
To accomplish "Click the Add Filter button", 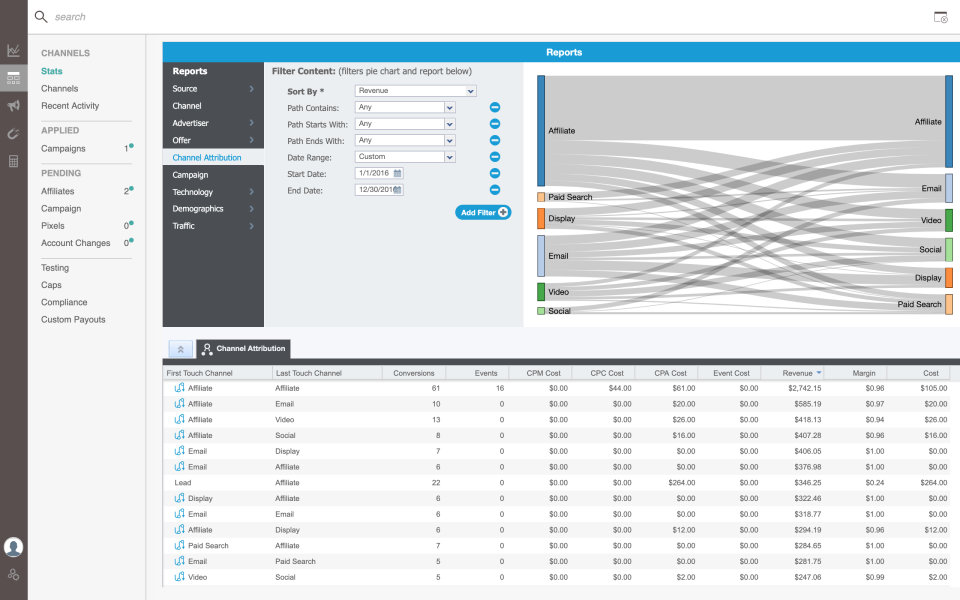I will [483, 212].
